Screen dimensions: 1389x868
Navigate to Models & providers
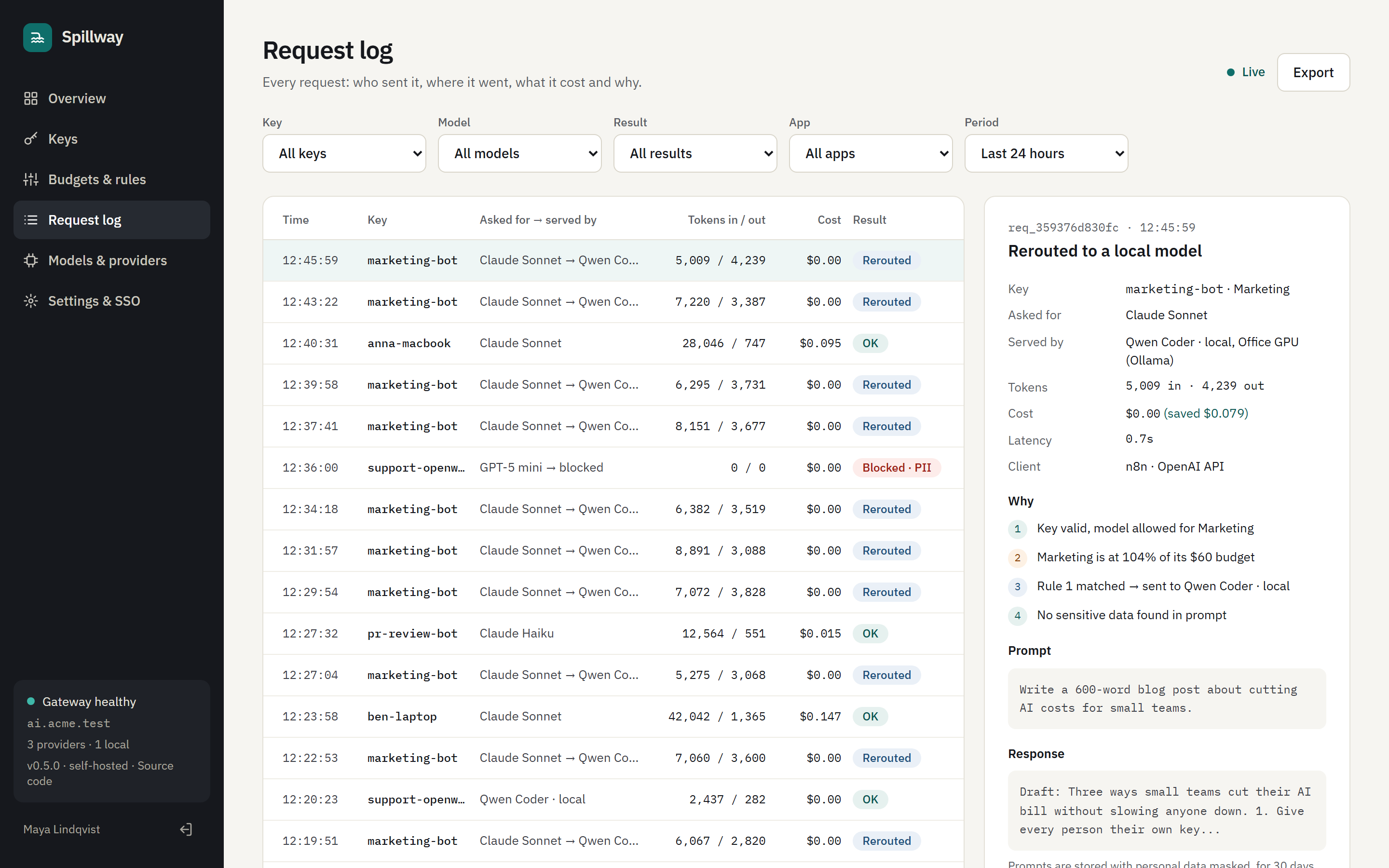(112, 260)
